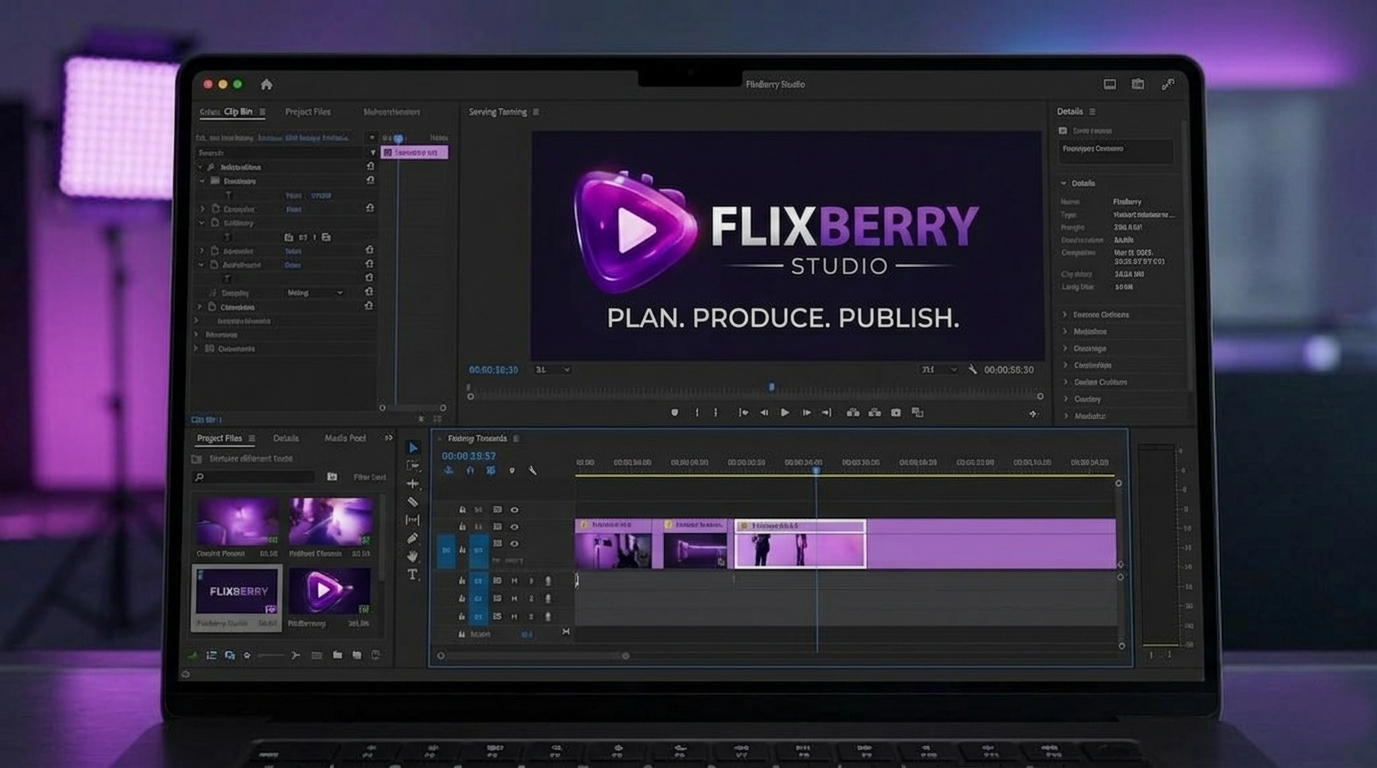Open the Media Pool tab
Viewport: 1377px width, 768px height.
345,439
